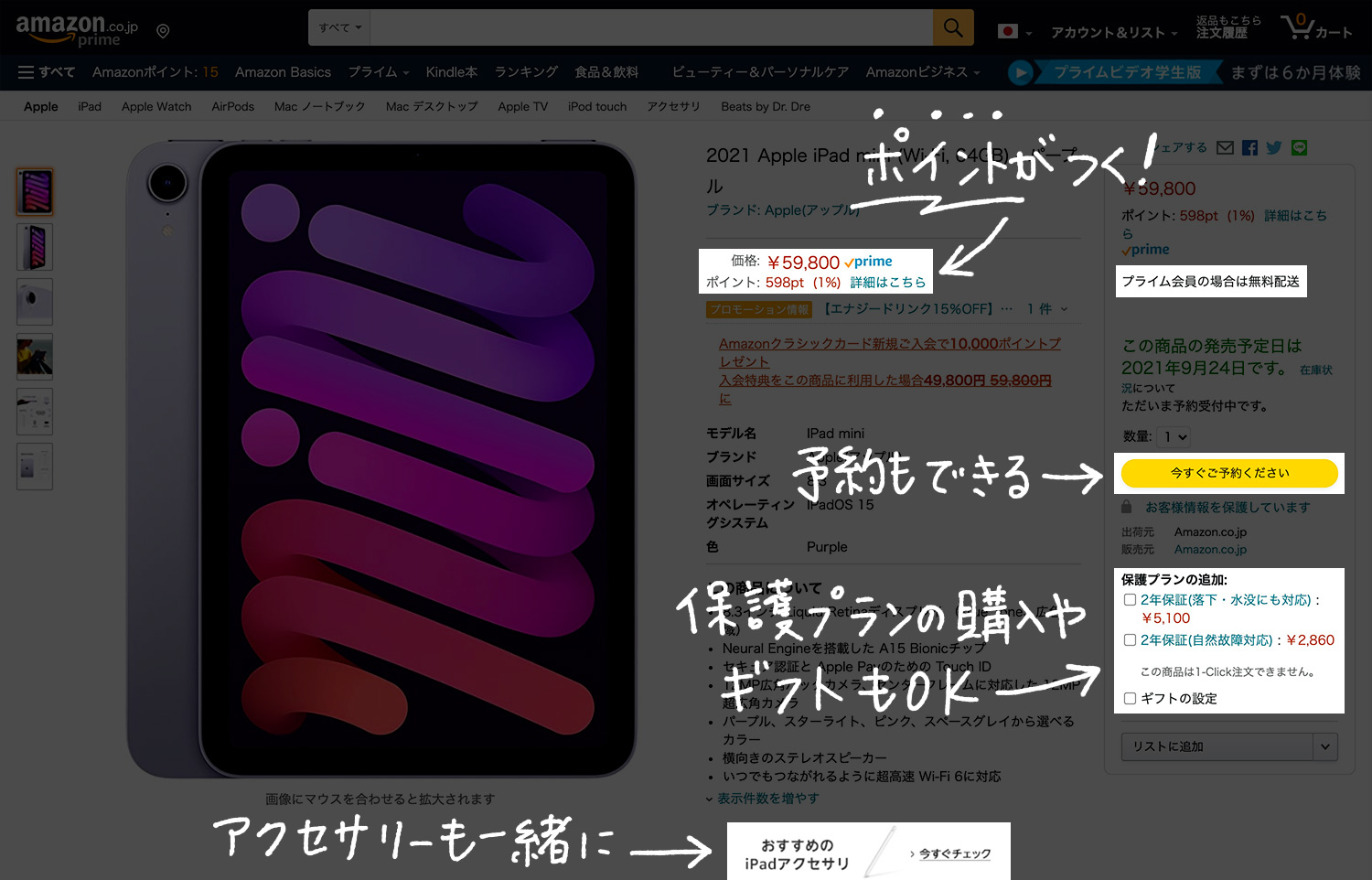The image size is (1372, 880).
Task: Open the Amazon Basics nav item
Action: [x=283, y=71]
